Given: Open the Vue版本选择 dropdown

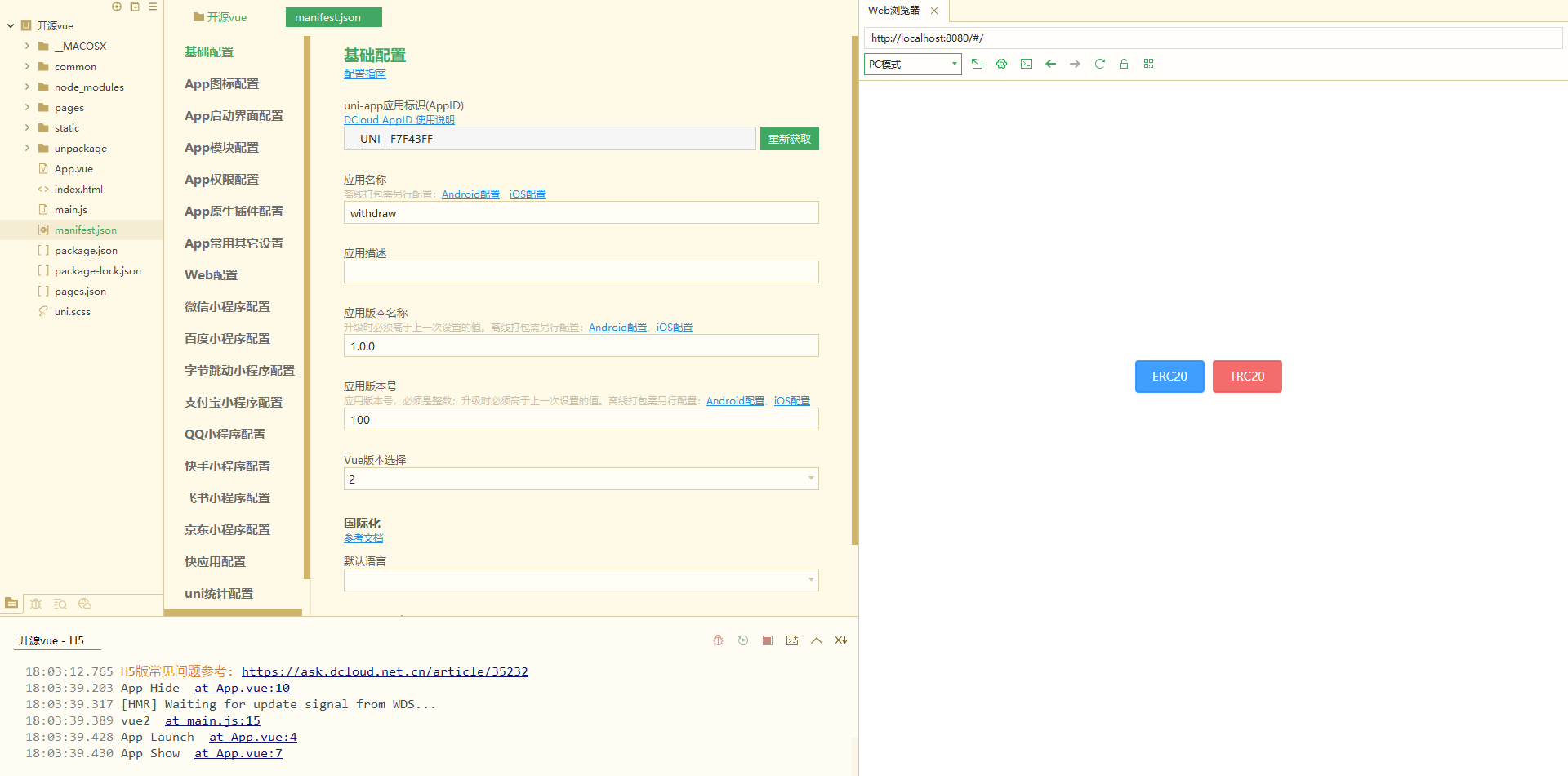Looking at the screenshot, I should 581,479.
